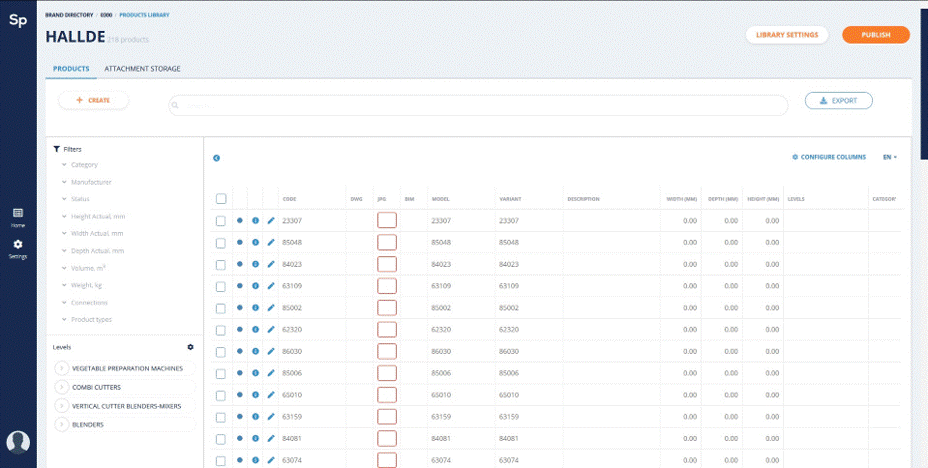928x468 pixels.
Task: Go to Brand Directory breadcrumb
Action: [69, 15]
